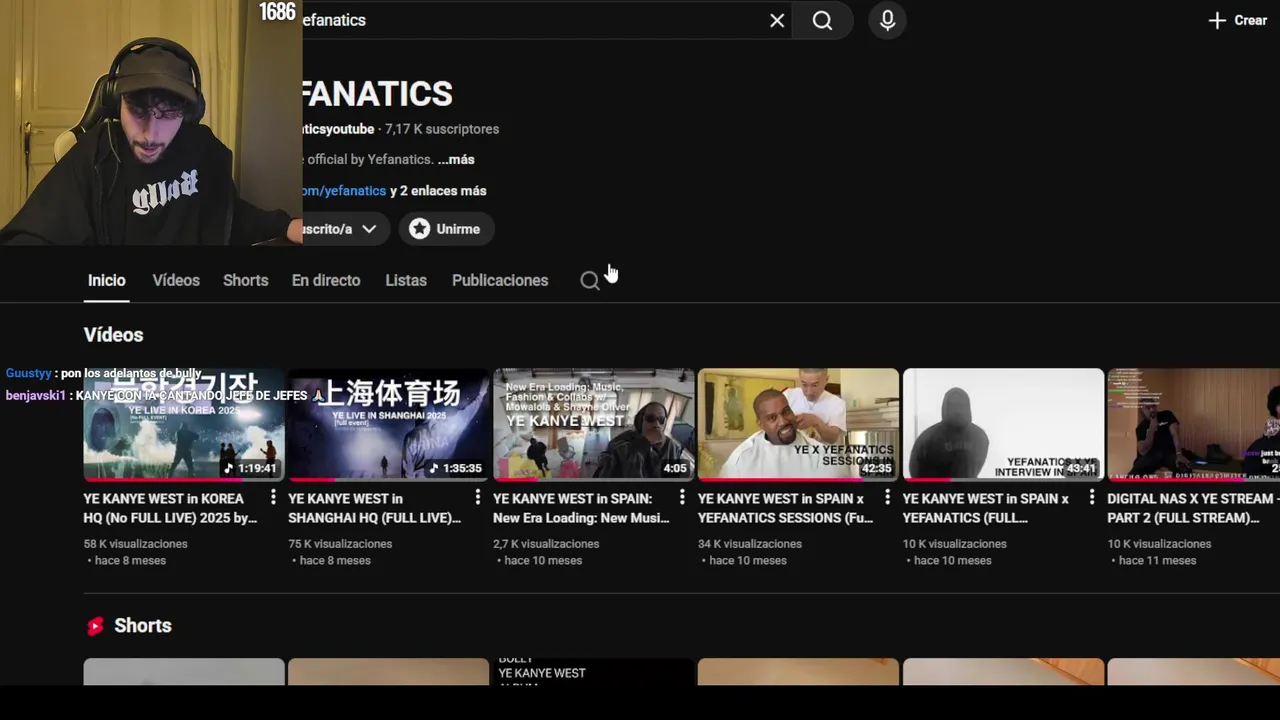
Task: Click title 'YE KANYE WEST in SPAIN: New Era Loading'
Action: coord(581,508)
